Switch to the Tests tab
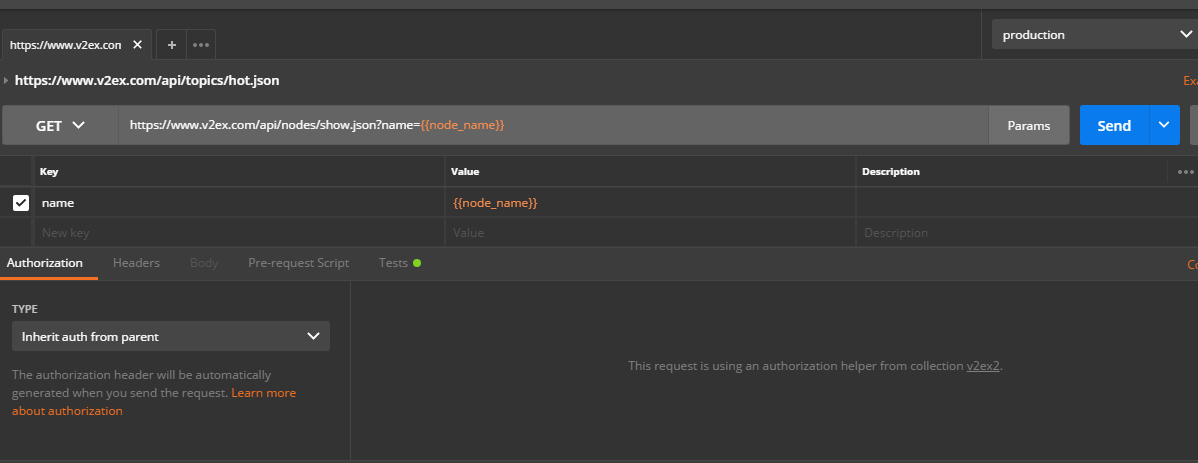Viewport: 1198px width, 463px height. point(400,263)
